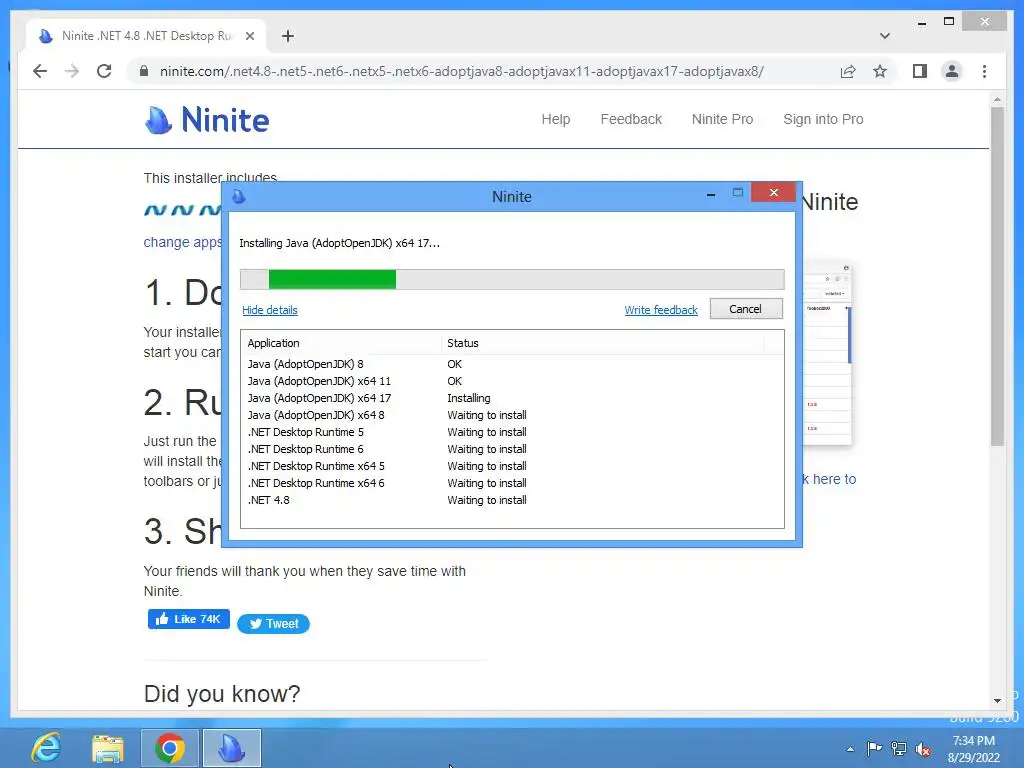The width and height of the screenshot is (1024, 768).
Task: Select the Java (AdoptOpenJDK) 8 row
Action: tap(512, 364)
